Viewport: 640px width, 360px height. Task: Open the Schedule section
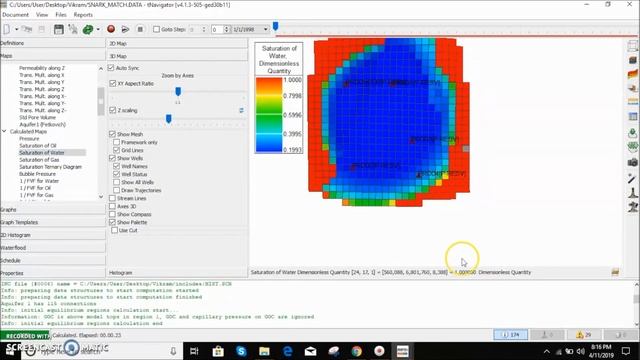click(x=53, y=260)
